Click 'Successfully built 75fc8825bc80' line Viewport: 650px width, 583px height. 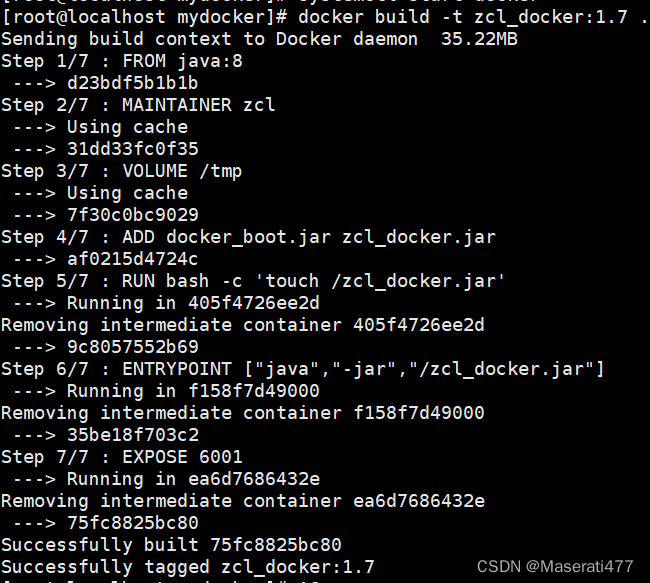pyautogui.click(x=171, y=545)
